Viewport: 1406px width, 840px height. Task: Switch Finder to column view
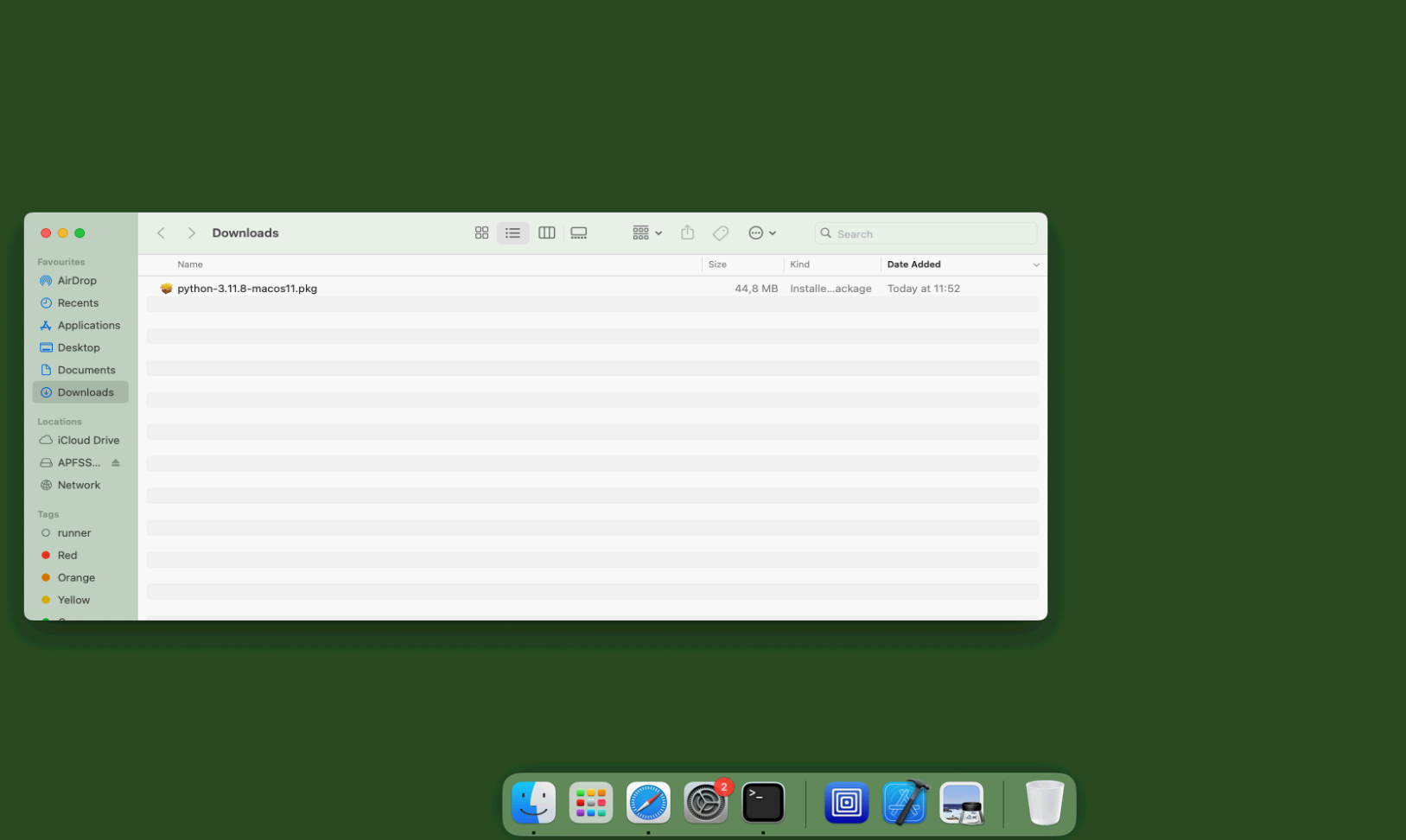[546, 233]
